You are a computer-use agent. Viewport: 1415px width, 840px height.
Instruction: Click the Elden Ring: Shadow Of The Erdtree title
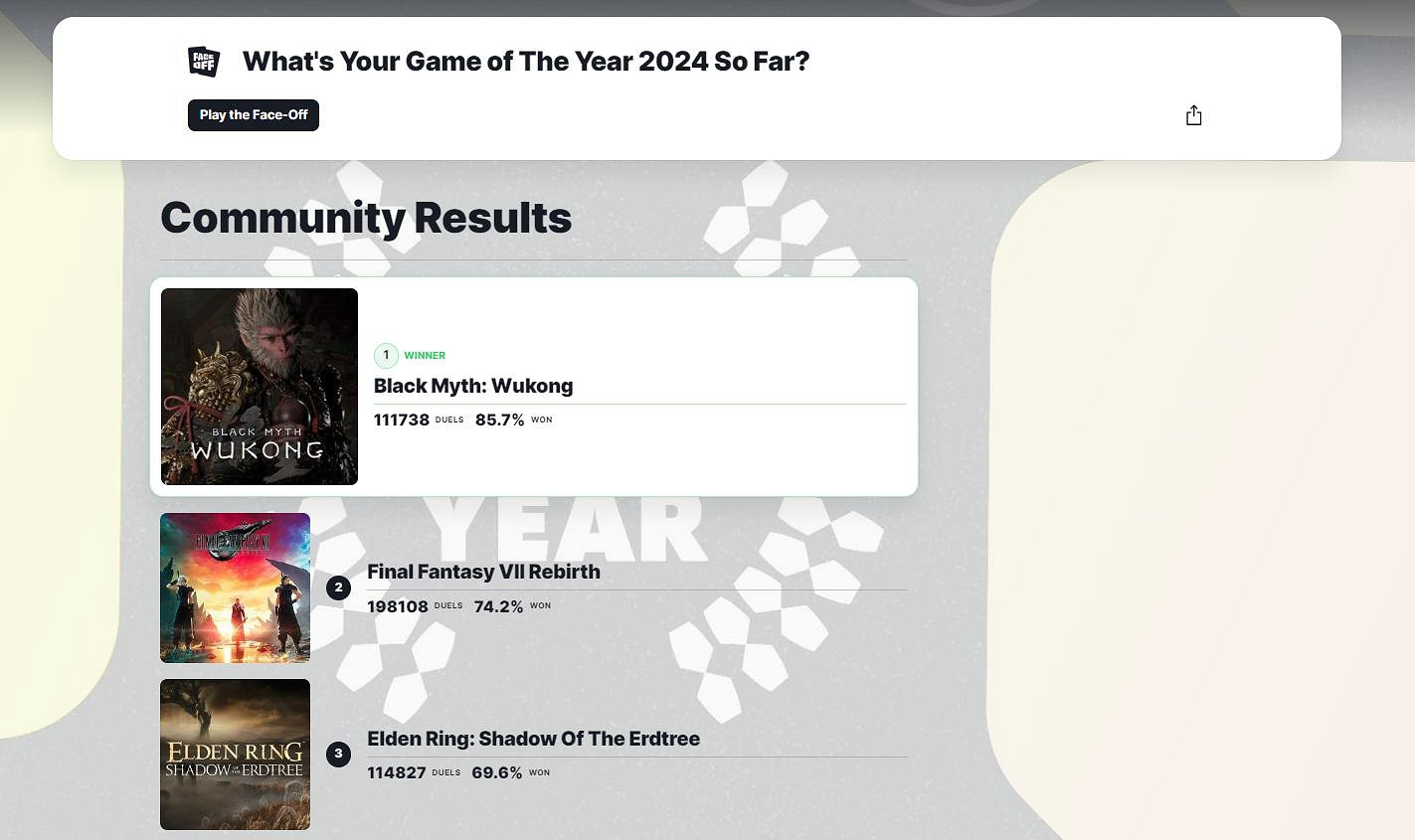point(533,739)
